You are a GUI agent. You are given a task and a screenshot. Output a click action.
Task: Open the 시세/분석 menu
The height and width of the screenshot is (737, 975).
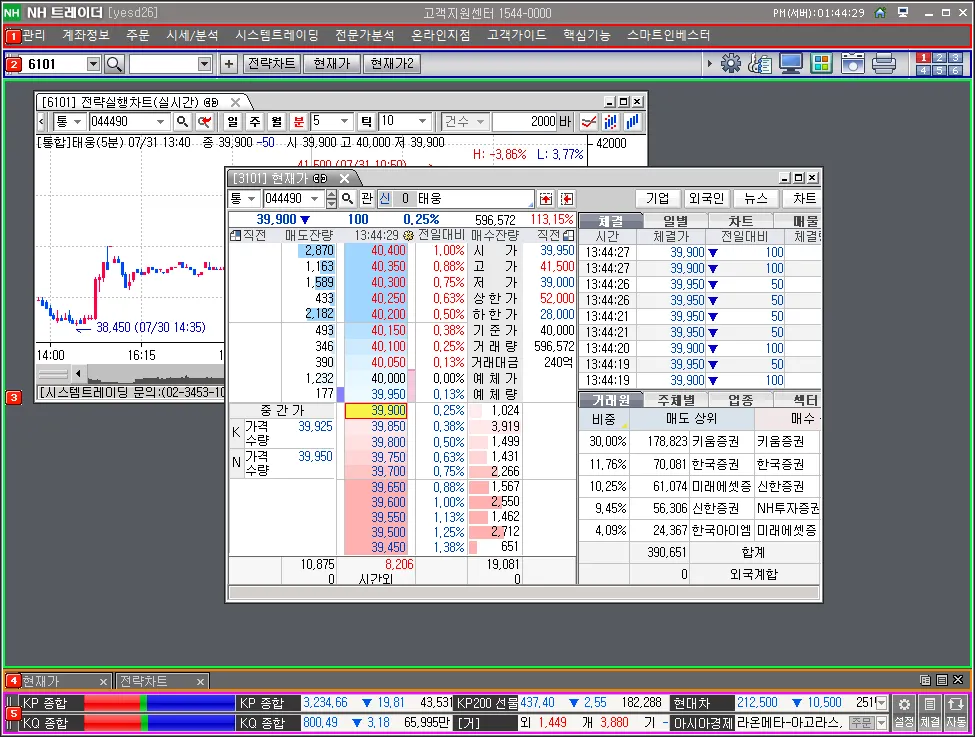[x=192, y=35]
